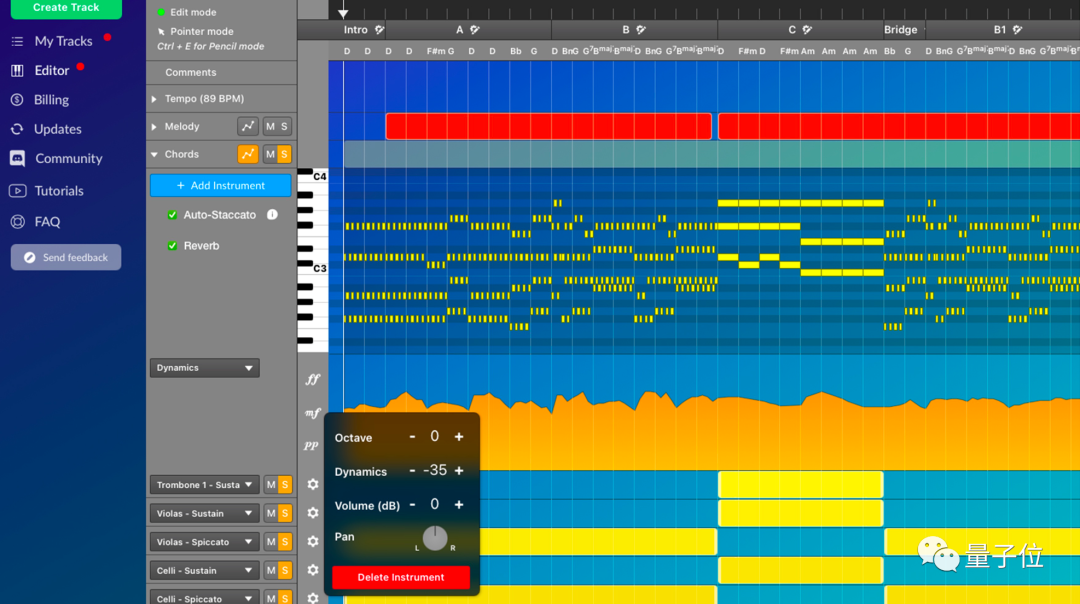Mute the Chords track

click(x=270, y=154)
